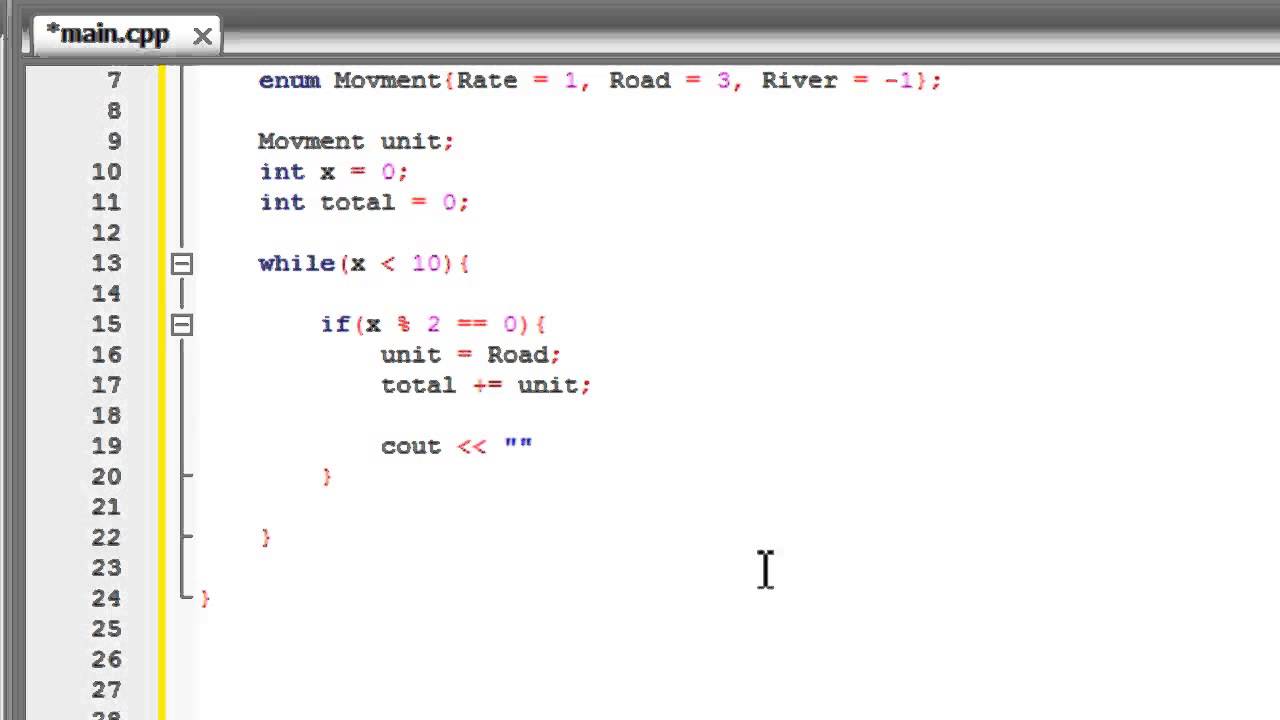The image size is (1280, 720).
Task: Click line number 10 in the gutter
Action: point(106,172)
